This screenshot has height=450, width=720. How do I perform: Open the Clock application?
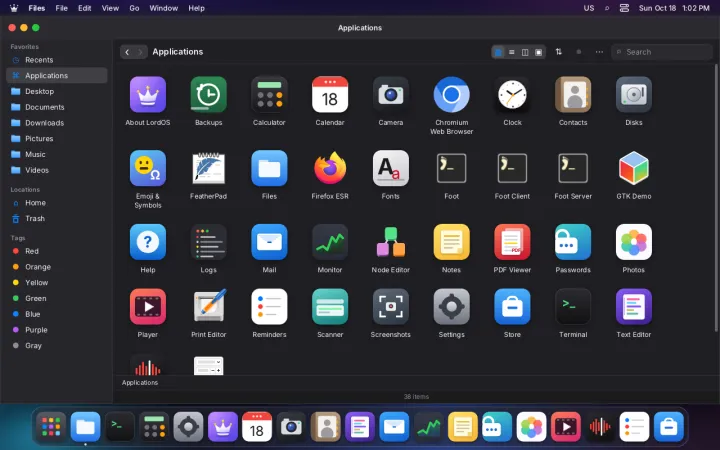(x=512, y=95)
